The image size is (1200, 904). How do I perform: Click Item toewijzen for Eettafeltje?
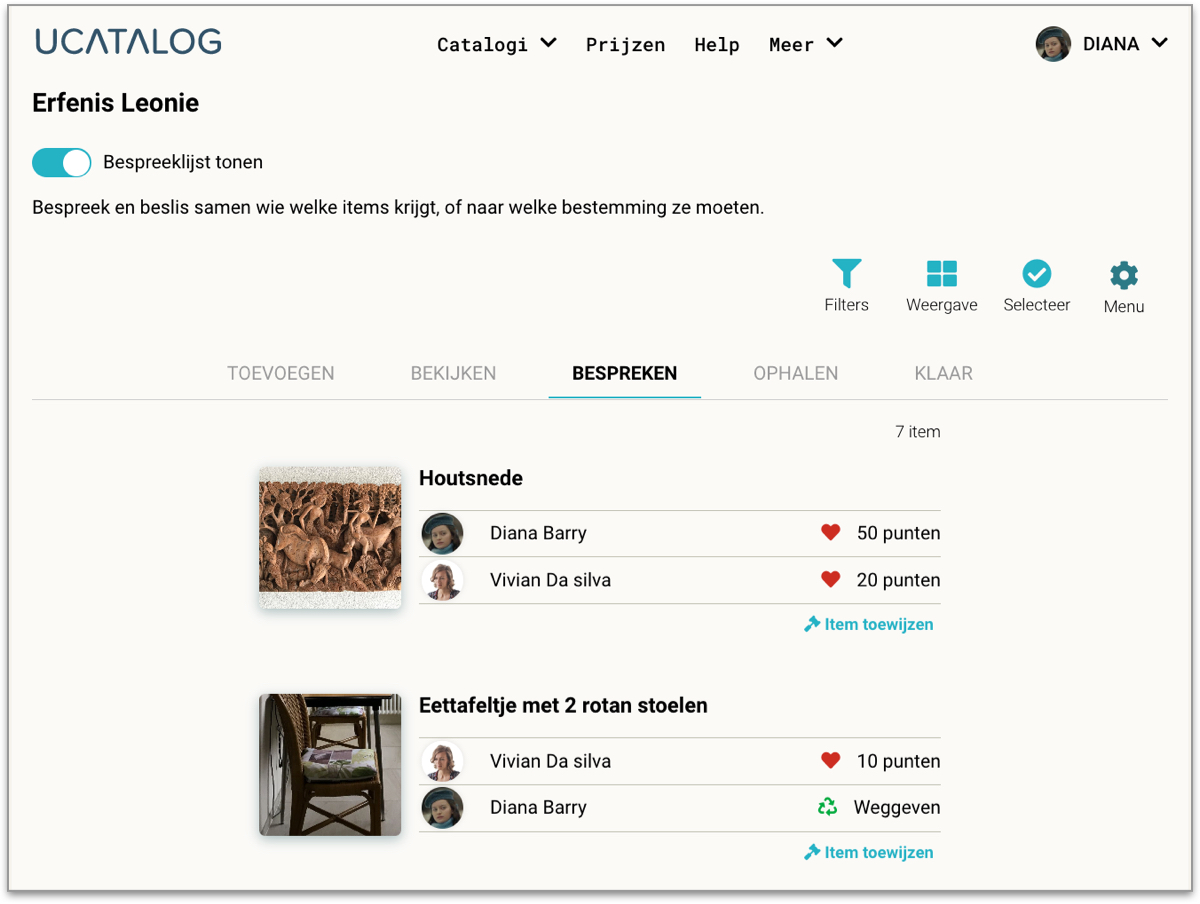tap(869, 852)
